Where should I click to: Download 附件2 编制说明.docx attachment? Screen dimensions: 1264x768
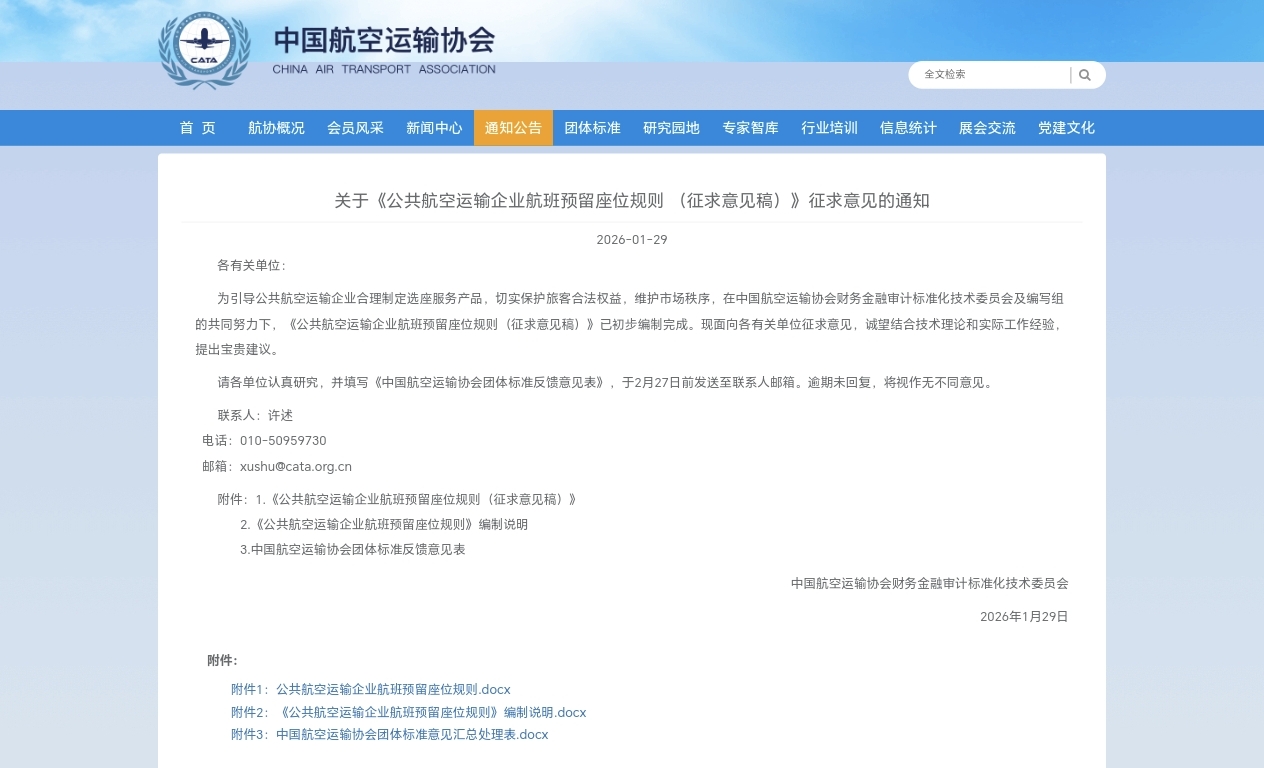430,713
